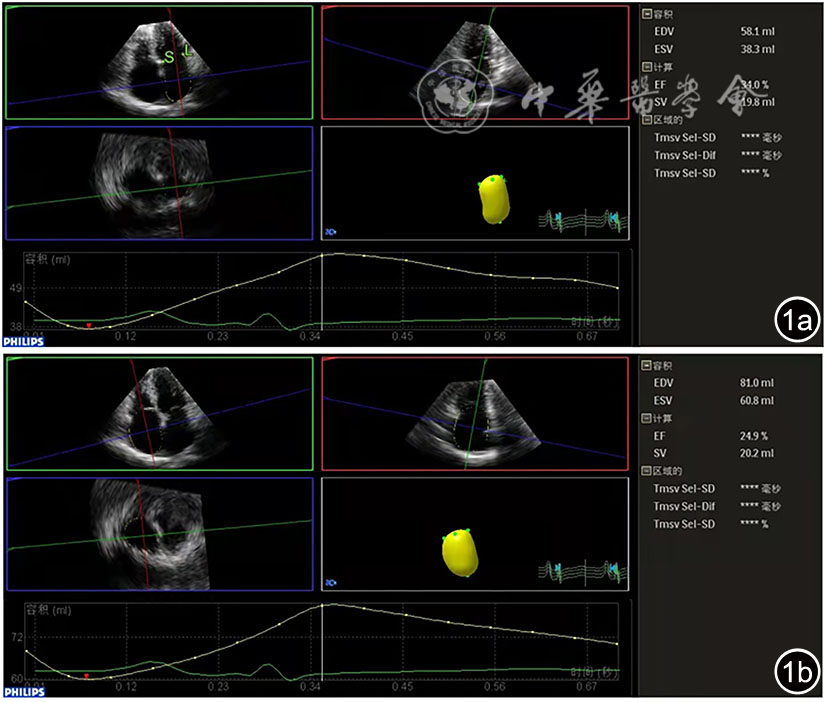Collapse the 容积 section in bottom results panel
This screenshot has width=827, height=702.
pyautogui.click(x=645, y=366)
